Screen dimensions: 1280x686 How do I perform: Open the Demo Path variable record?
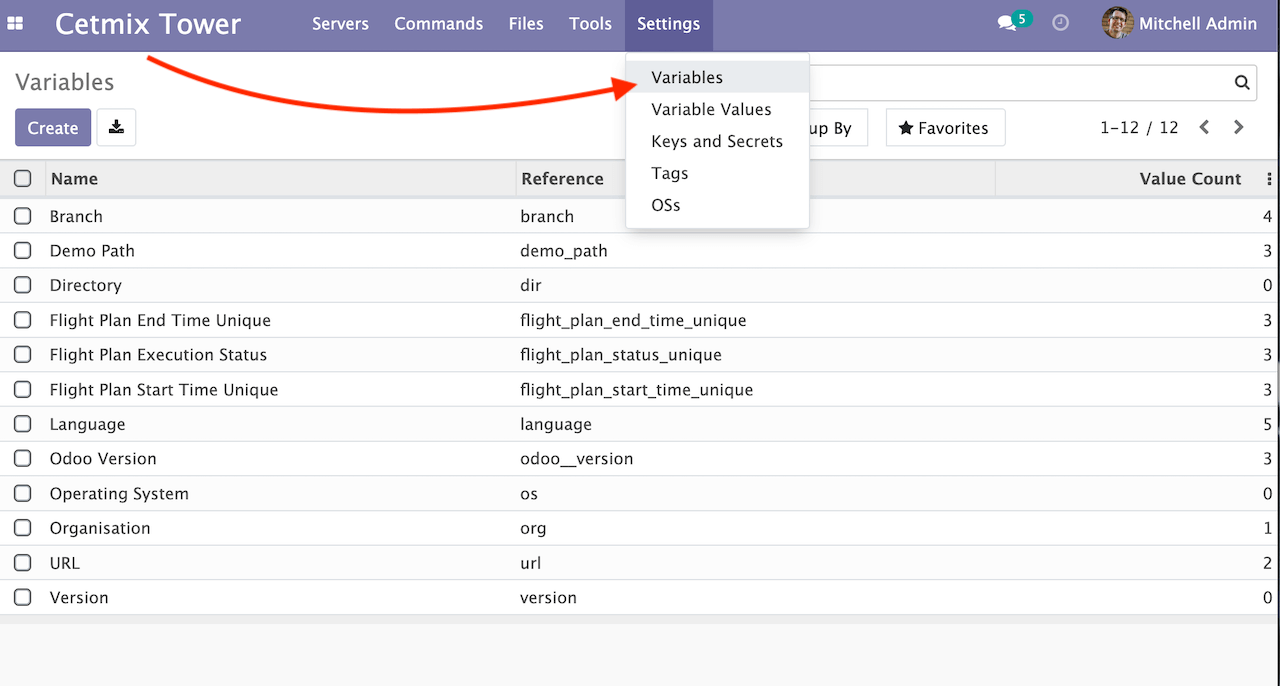pos(92,250)
